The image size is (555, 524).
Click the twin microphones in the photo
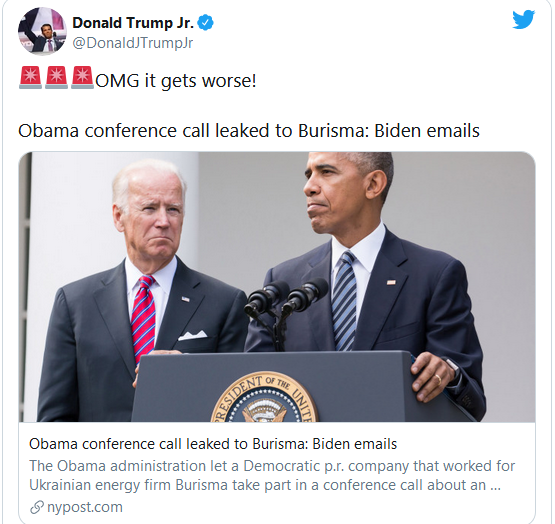[286, 297]
